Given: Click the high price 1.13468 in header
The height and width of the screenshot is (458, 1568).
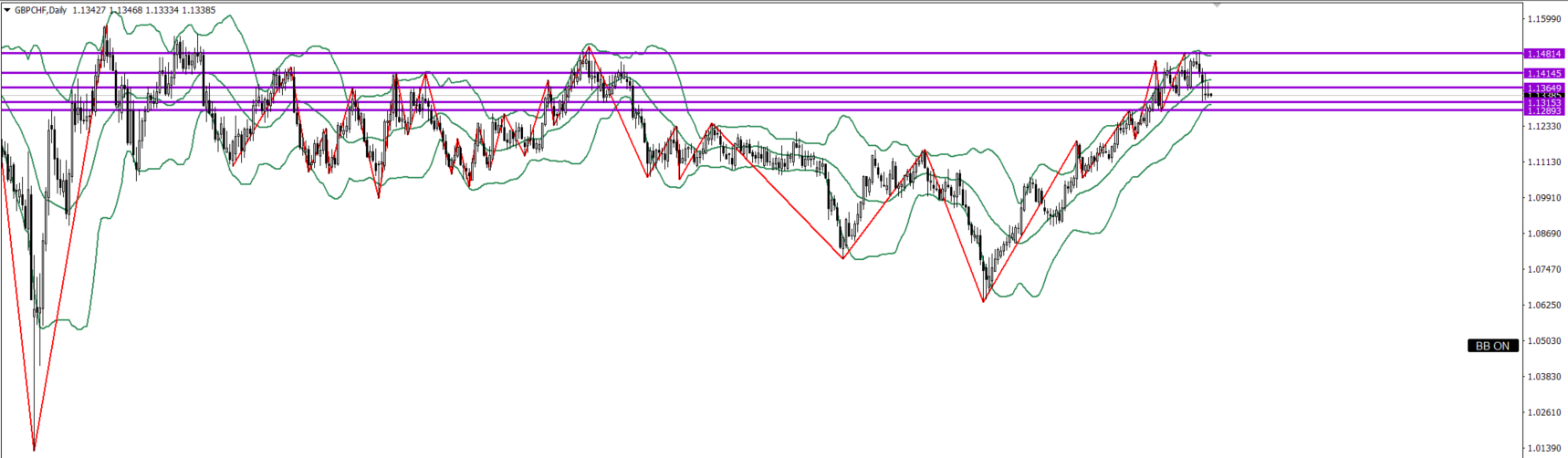Looking at the screenshot, I should point(127,10).
